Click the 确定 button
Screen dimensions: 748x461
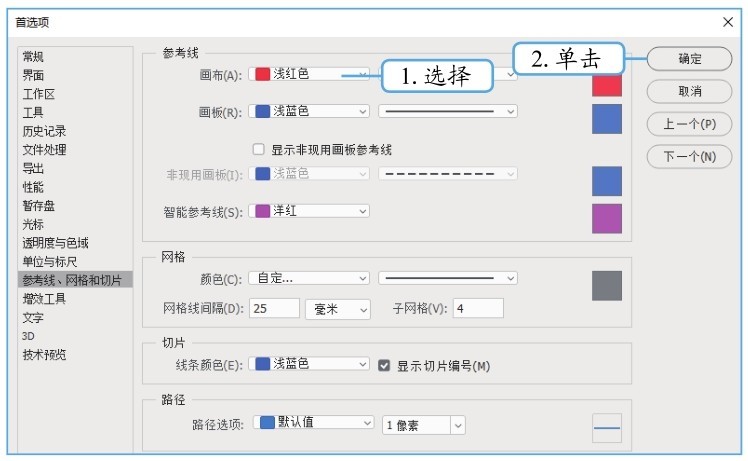(689, 59)
